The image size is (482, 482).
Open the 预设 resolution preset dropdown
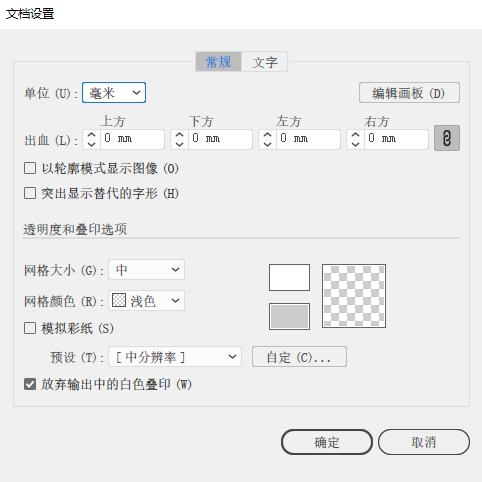(175, 357)
